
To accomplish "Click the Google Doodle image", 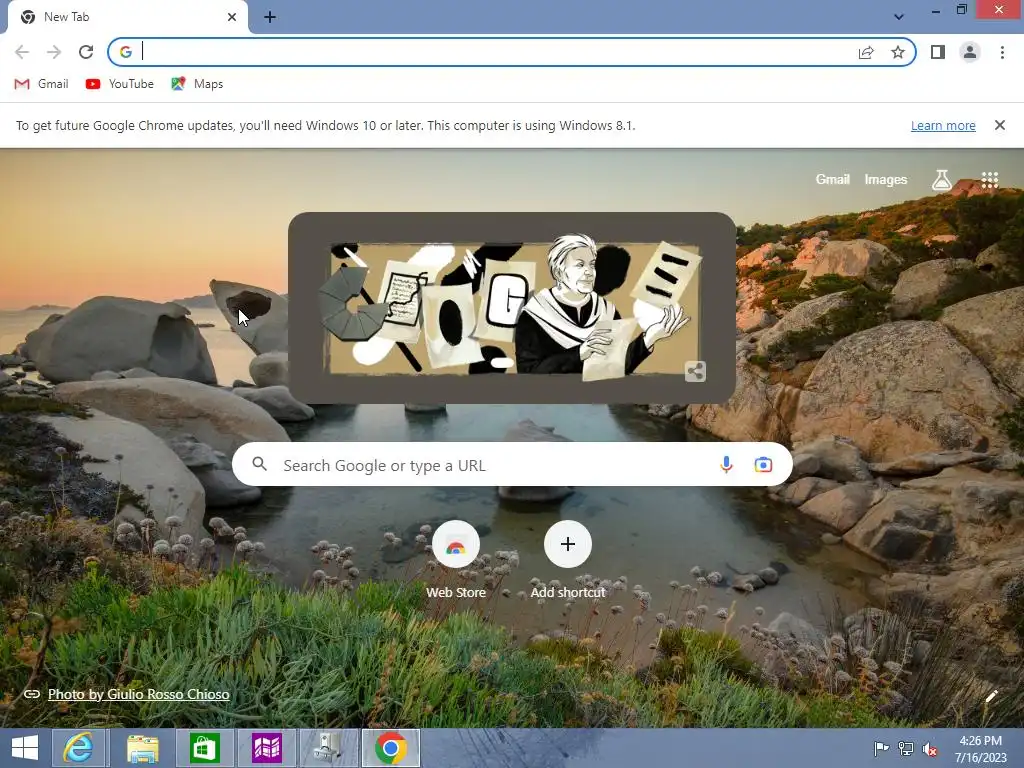I will [512, 308].
